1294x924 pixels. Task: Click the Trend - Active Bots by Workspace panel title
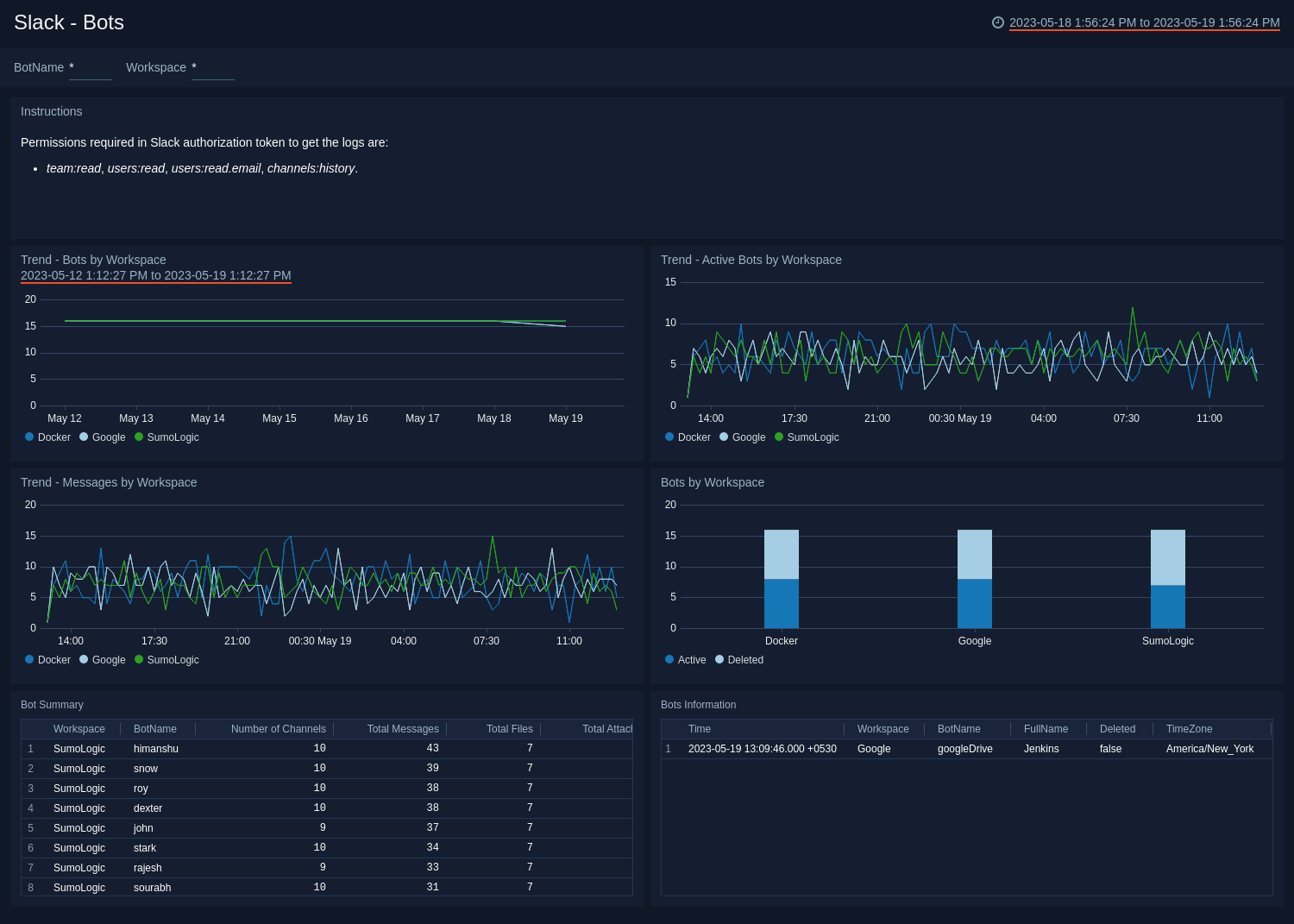(751, 259)
